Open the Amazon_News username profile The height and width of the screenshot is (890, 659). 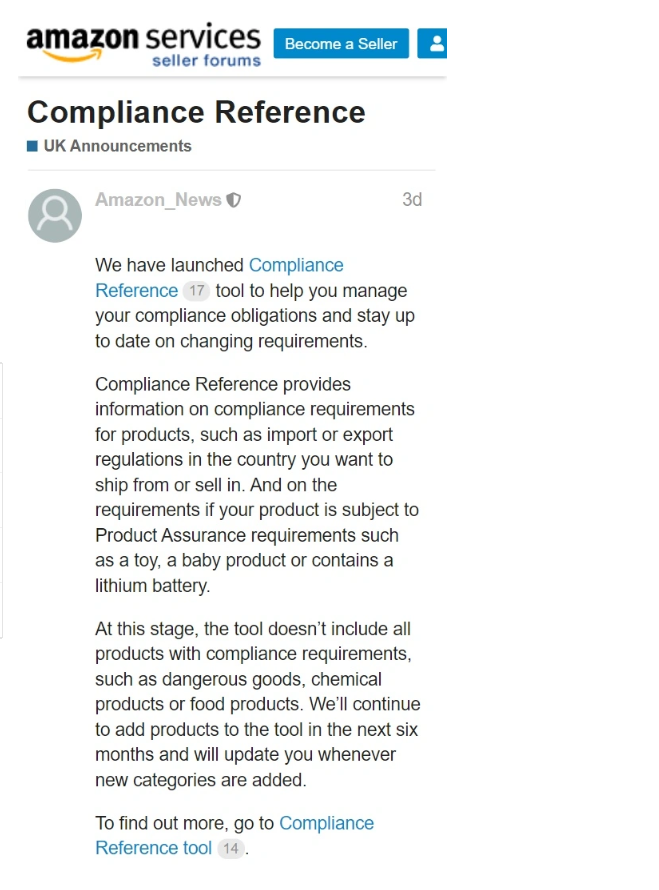tap(158, 200)
